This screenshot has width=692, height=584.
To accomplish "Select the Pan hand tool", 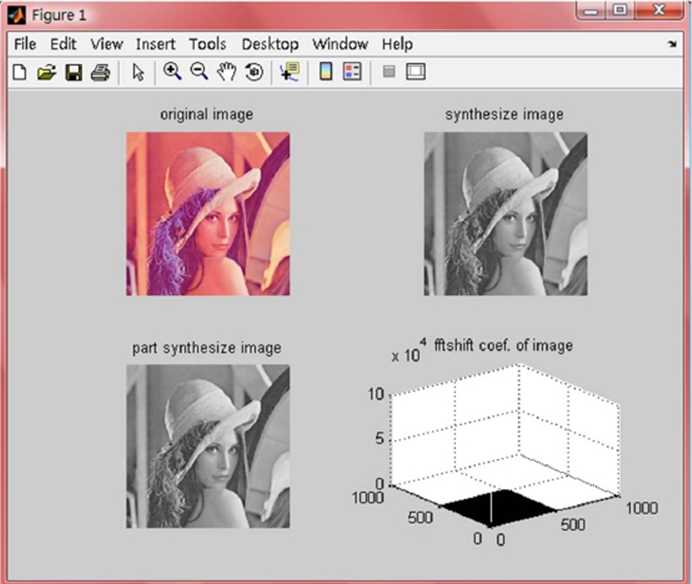I will 226,72.
